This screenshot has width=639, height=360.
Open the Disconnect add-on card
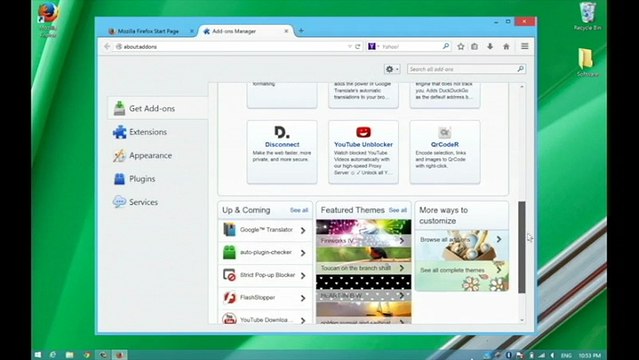[x=282, y=152]
